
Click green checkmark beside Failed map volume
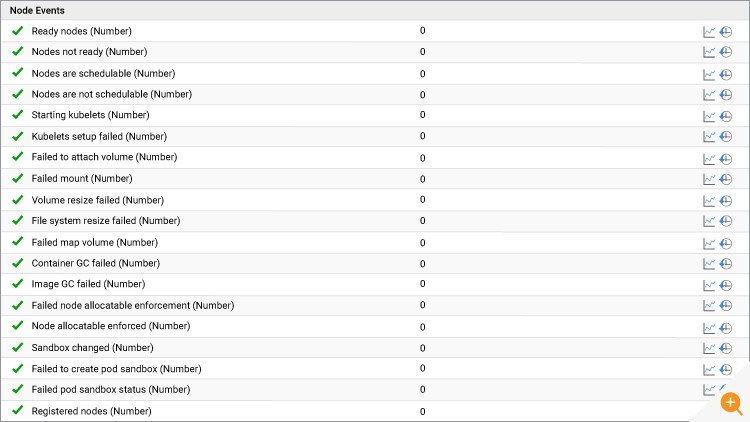coord(18,242)
